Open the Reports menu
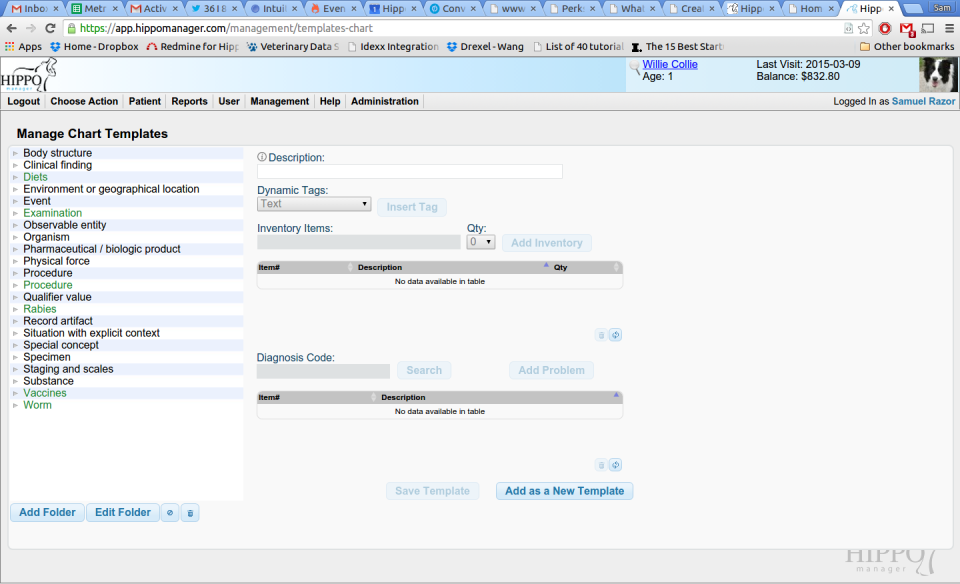 [189, 102]
